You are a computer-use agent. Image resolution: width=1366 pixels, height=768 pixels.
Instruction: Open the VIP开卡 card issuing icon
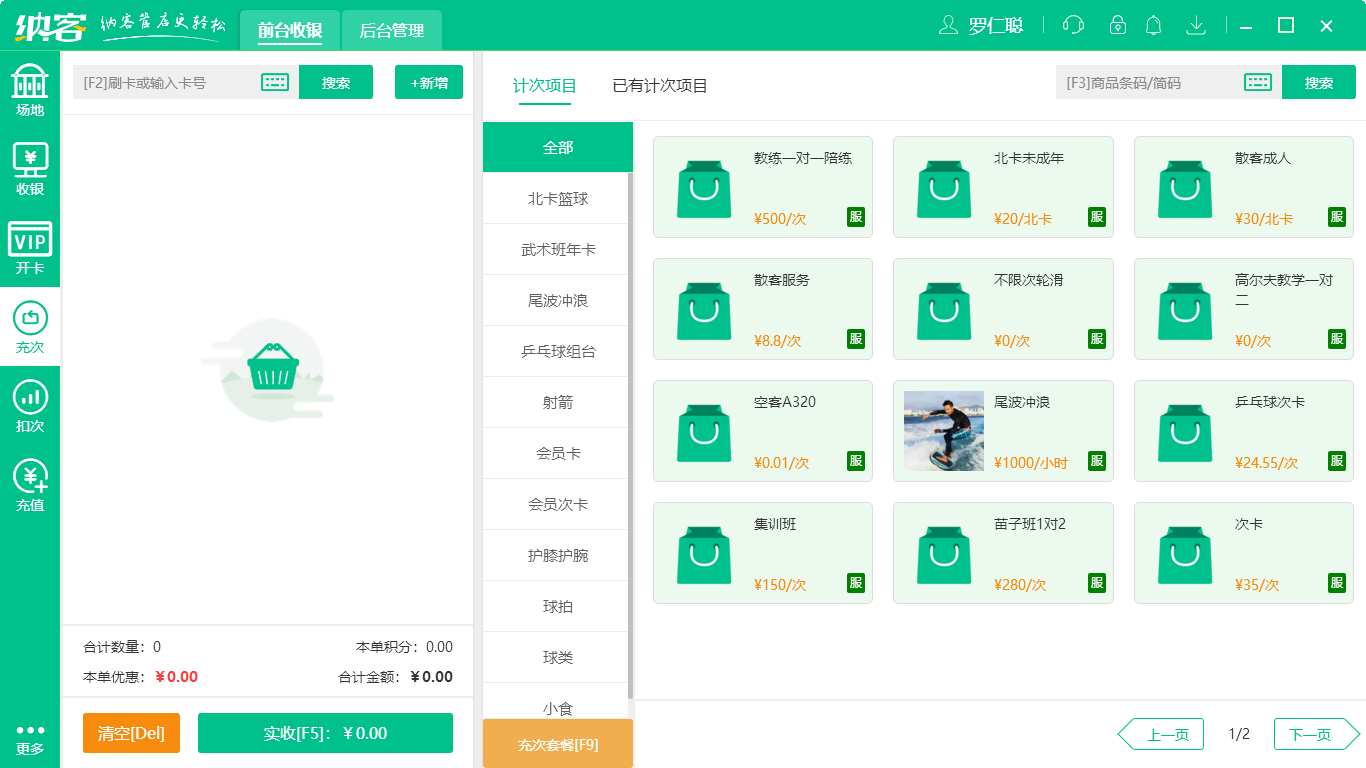coord(30,243)
